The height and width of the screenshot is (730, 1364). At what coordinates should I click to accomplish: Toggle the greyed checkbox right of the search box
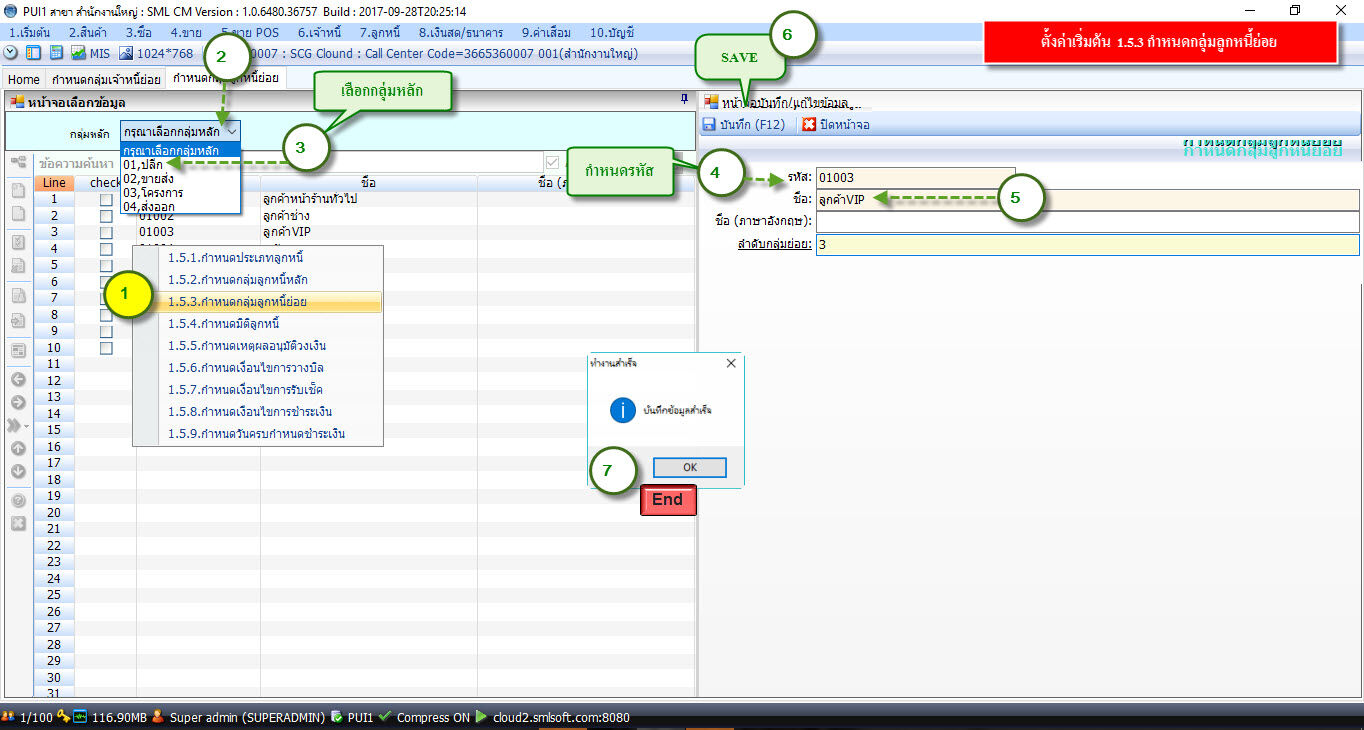[553, 162]
